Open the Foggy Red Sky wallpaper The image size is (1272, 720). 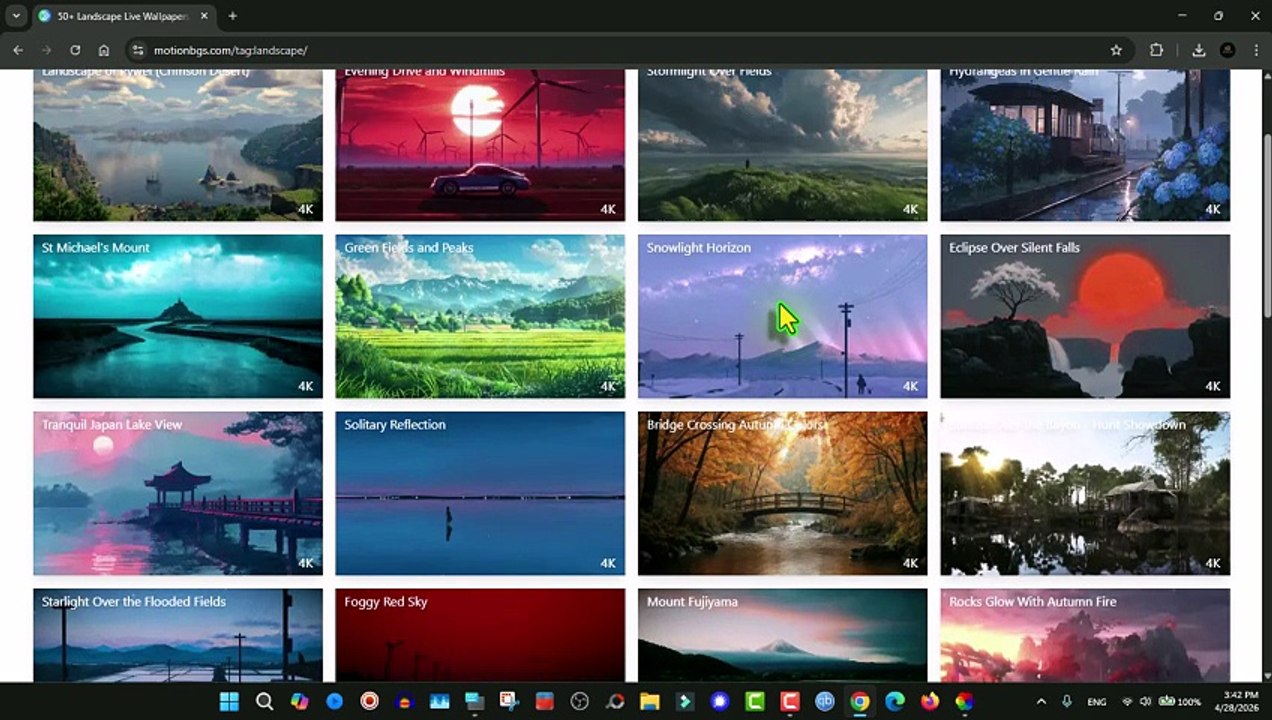coord(480,635)
